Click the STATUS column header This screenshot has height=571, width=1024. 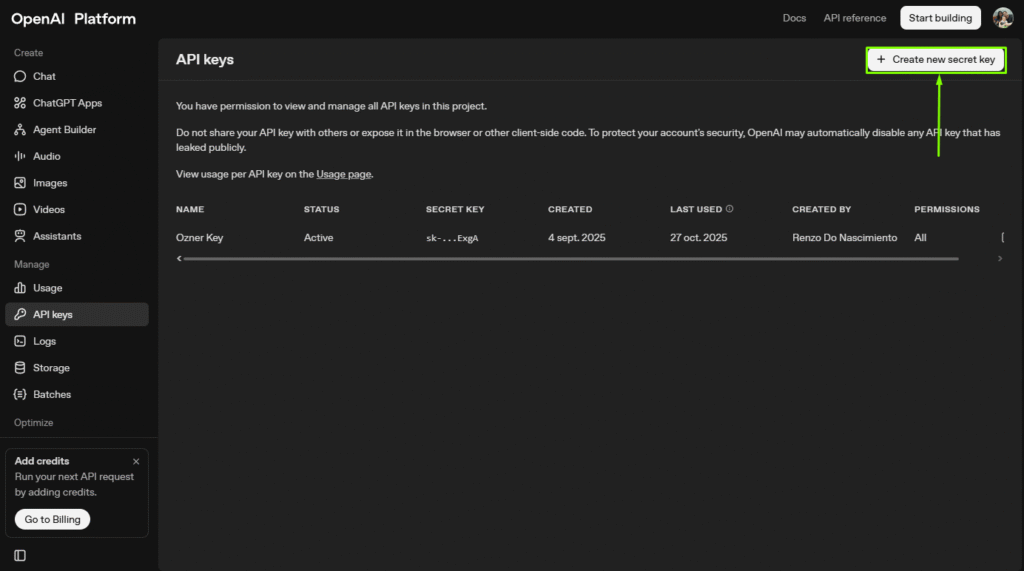[321, 209]
